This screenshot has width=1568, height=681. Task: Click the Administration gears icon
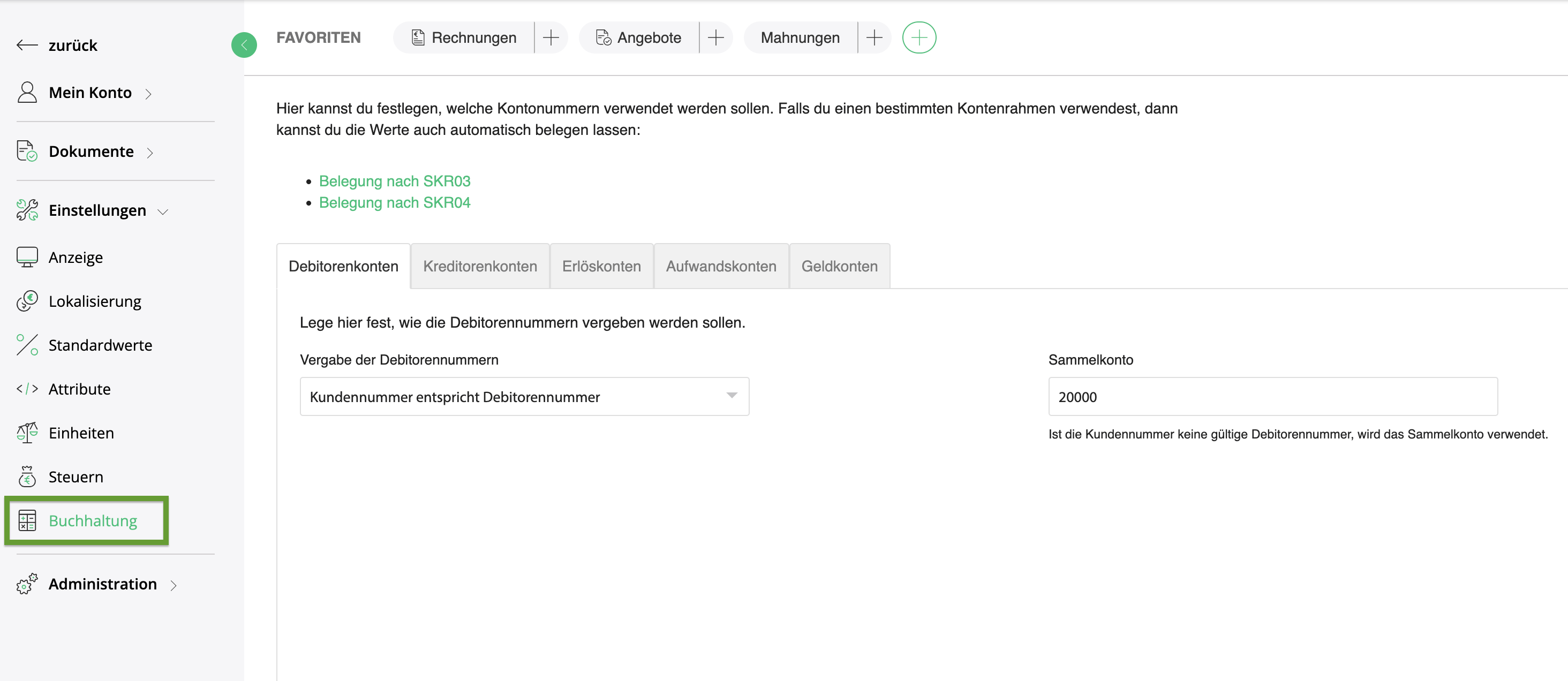click(x=27, y=584)
